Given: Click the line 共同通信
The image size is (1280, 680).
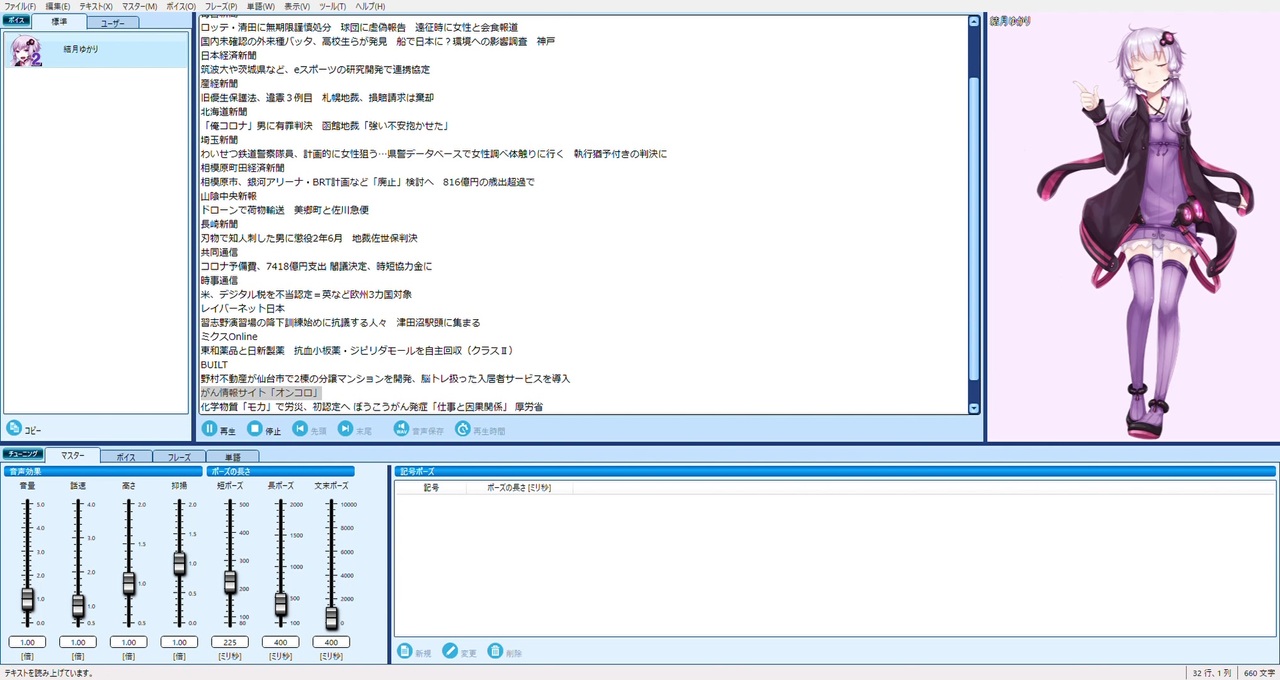Looking at the screenshot, I should pyautogui.click(x=219, y=252).
